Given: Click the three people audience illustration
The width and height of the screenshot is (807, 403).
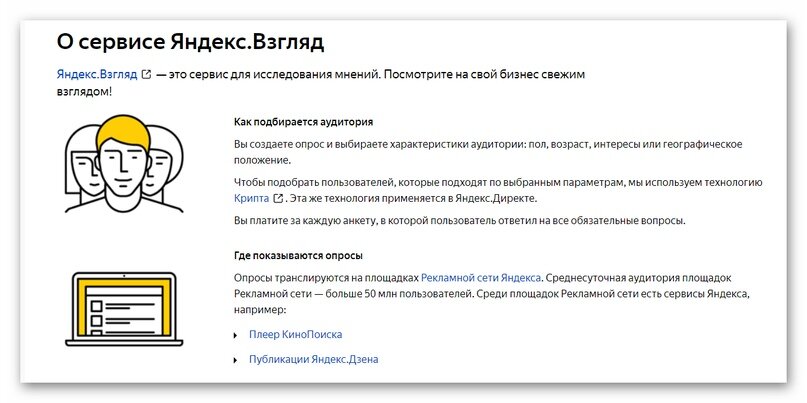Looking at the screenshot, I should pyautogui.click(x=124, y=164).
